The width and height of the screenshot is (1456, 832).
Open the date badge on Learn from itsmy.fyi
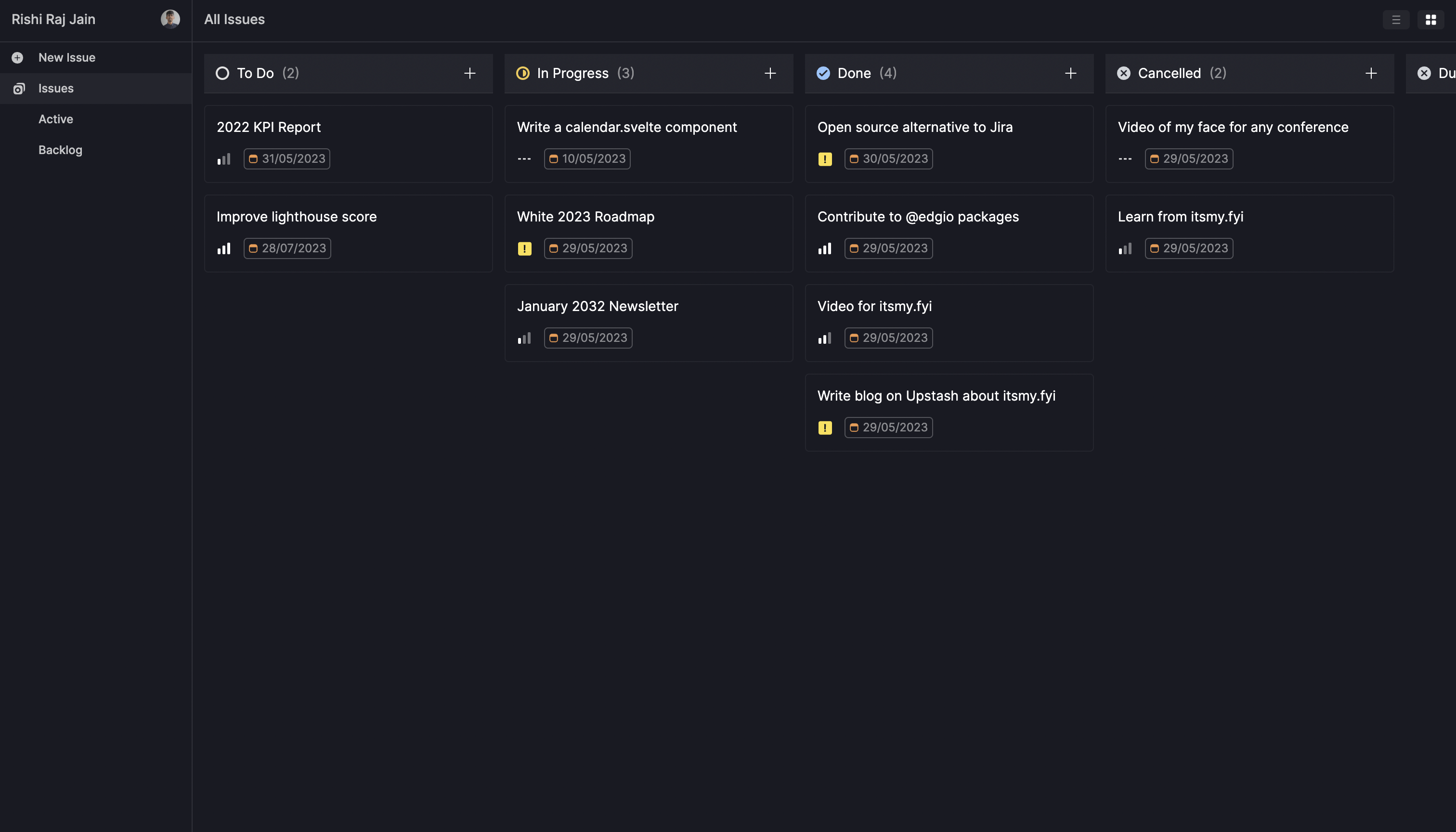pyautogui.click(x=1189, y=248)
